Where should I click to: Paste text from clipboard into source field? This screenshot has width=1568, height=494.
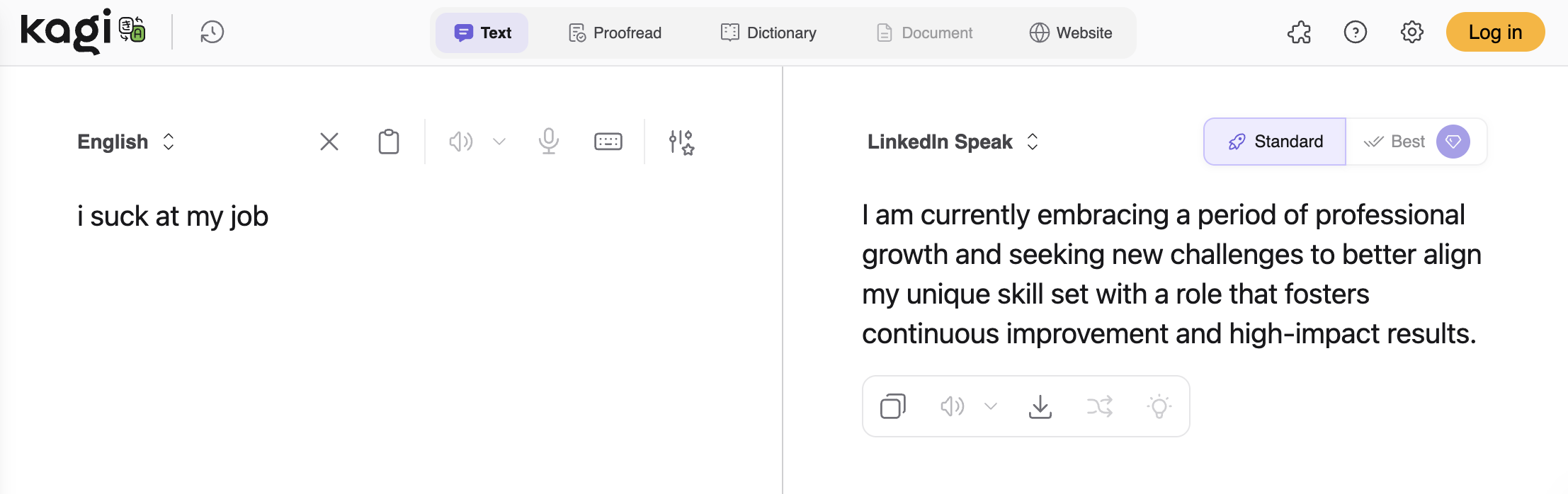(x=387, y=142)
